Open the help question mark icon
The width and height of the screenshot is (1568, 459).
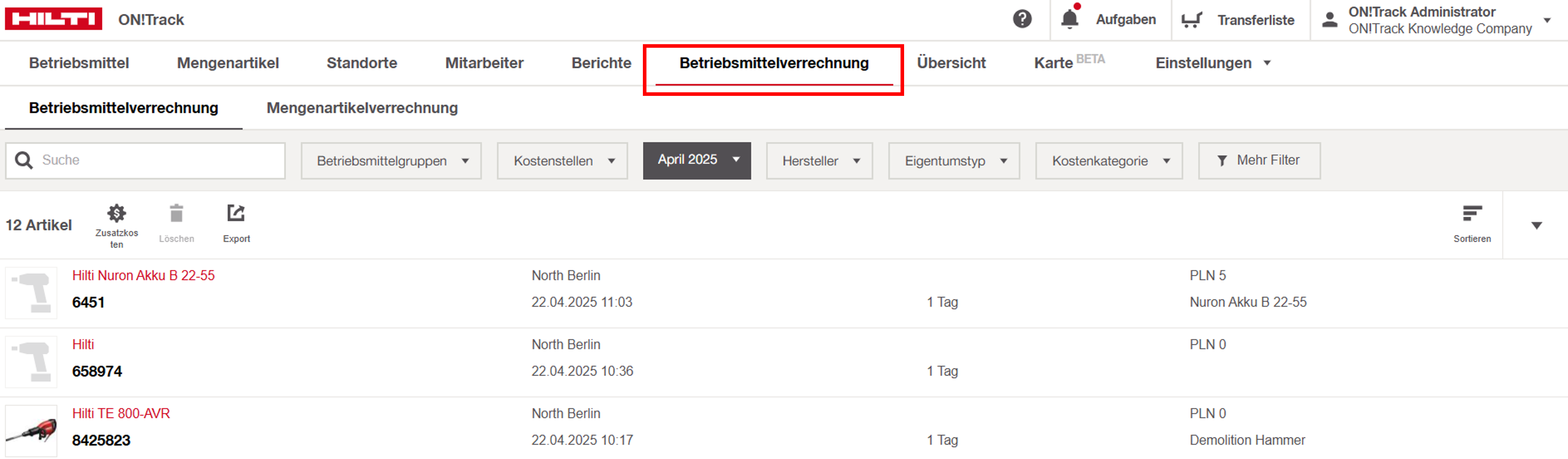click(1022, 20)
